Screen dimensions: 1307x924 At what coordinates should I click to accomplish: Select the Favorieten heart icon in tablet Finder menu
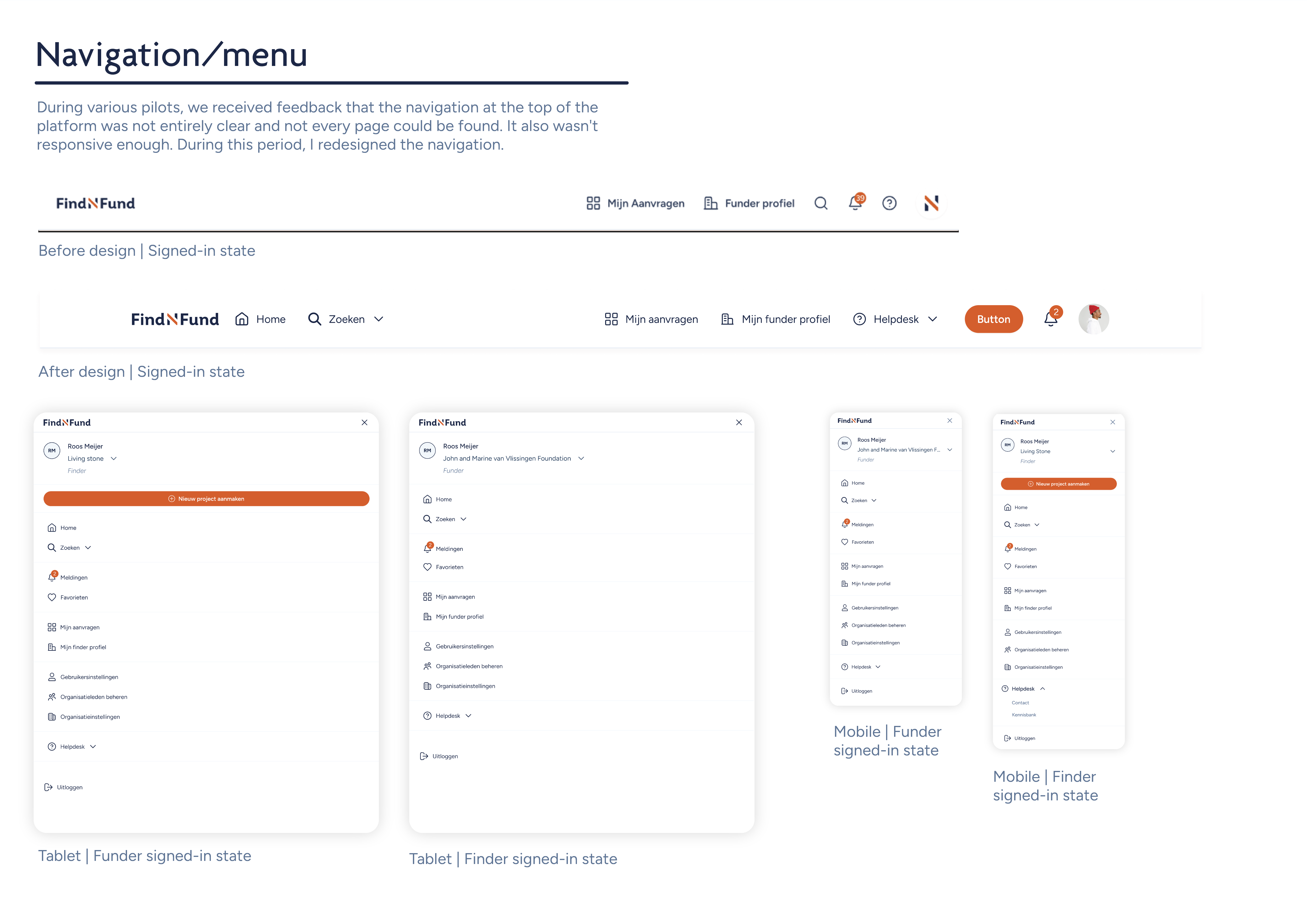[427, 567]
